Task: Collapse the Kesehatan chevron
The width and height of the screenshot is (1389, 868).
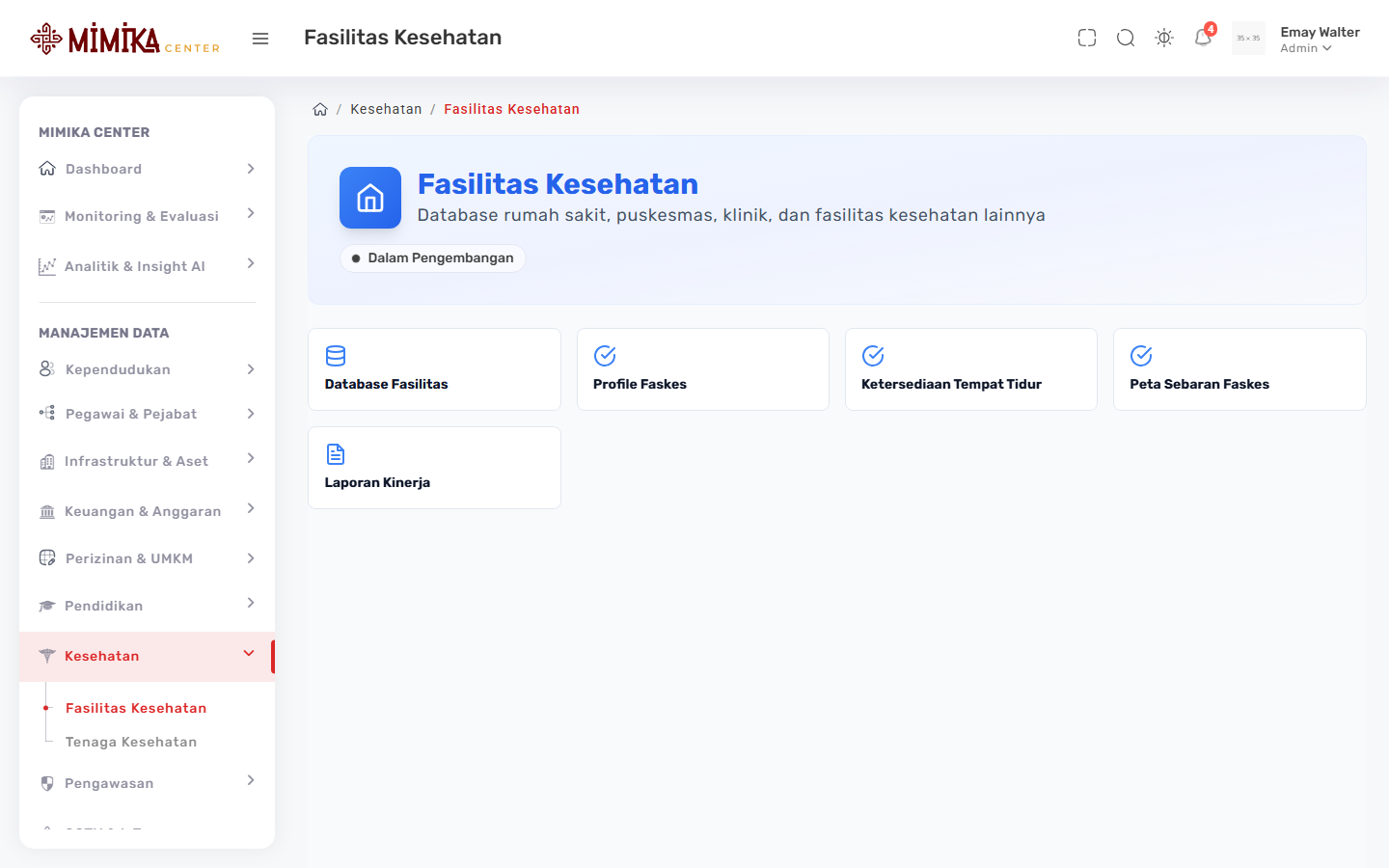Action: point(249,653)
